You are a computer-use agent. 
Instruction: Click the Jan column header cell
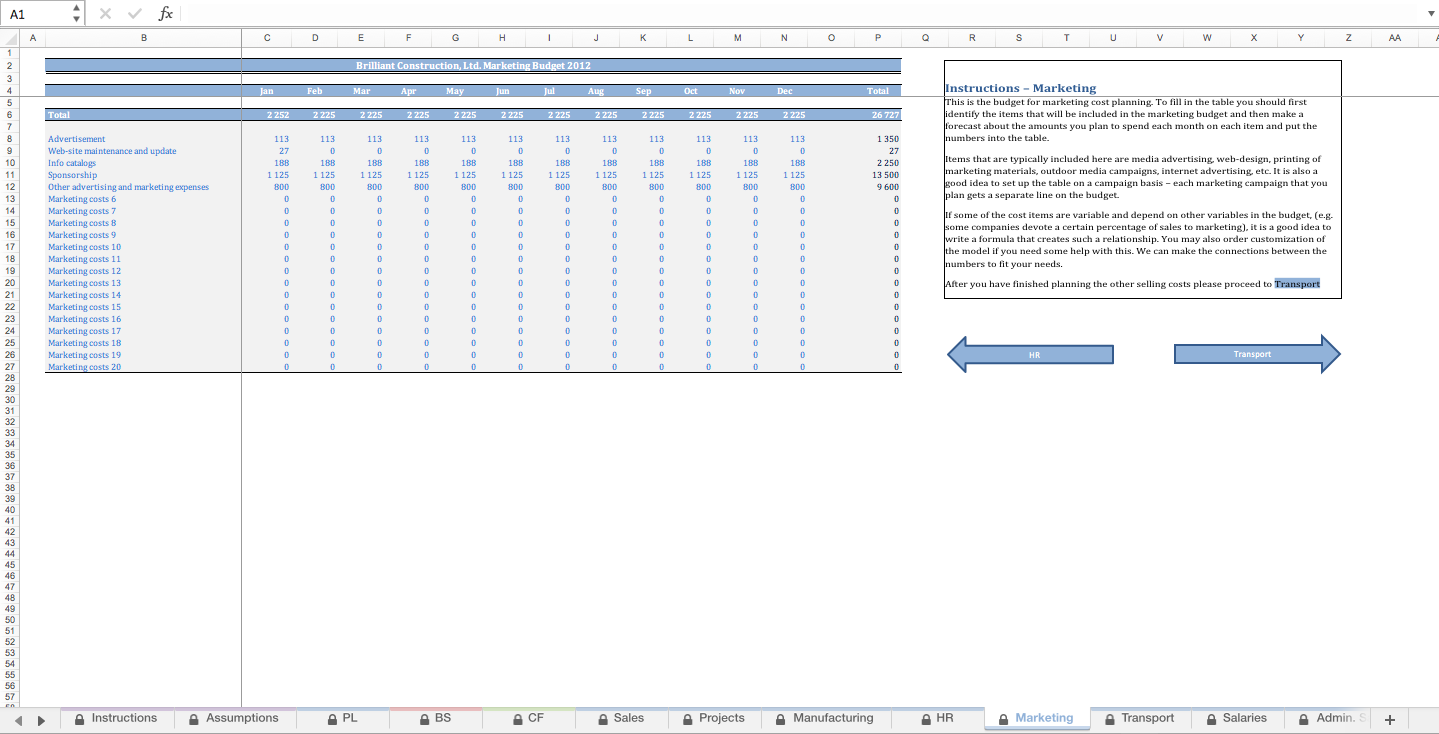266,91
